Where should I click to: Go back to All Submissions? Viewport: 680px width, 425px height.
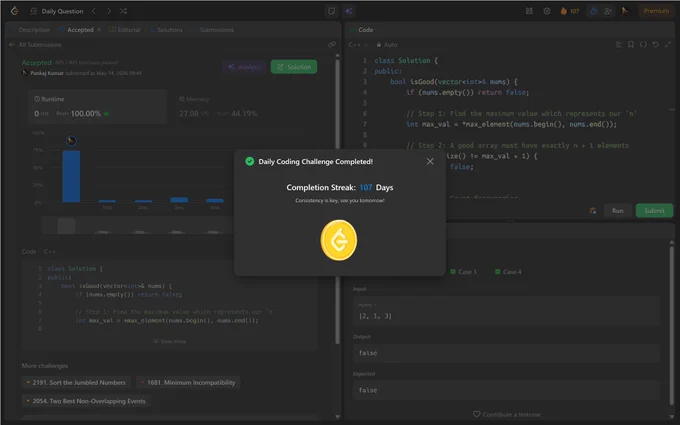point(36,45)
